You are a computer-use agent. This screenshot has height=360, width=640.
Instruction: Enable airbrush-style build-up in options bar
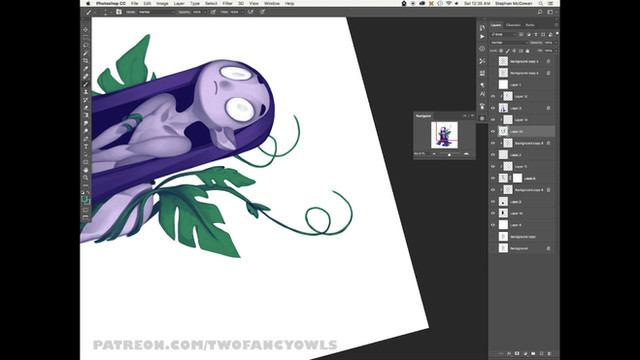(251, 12)
